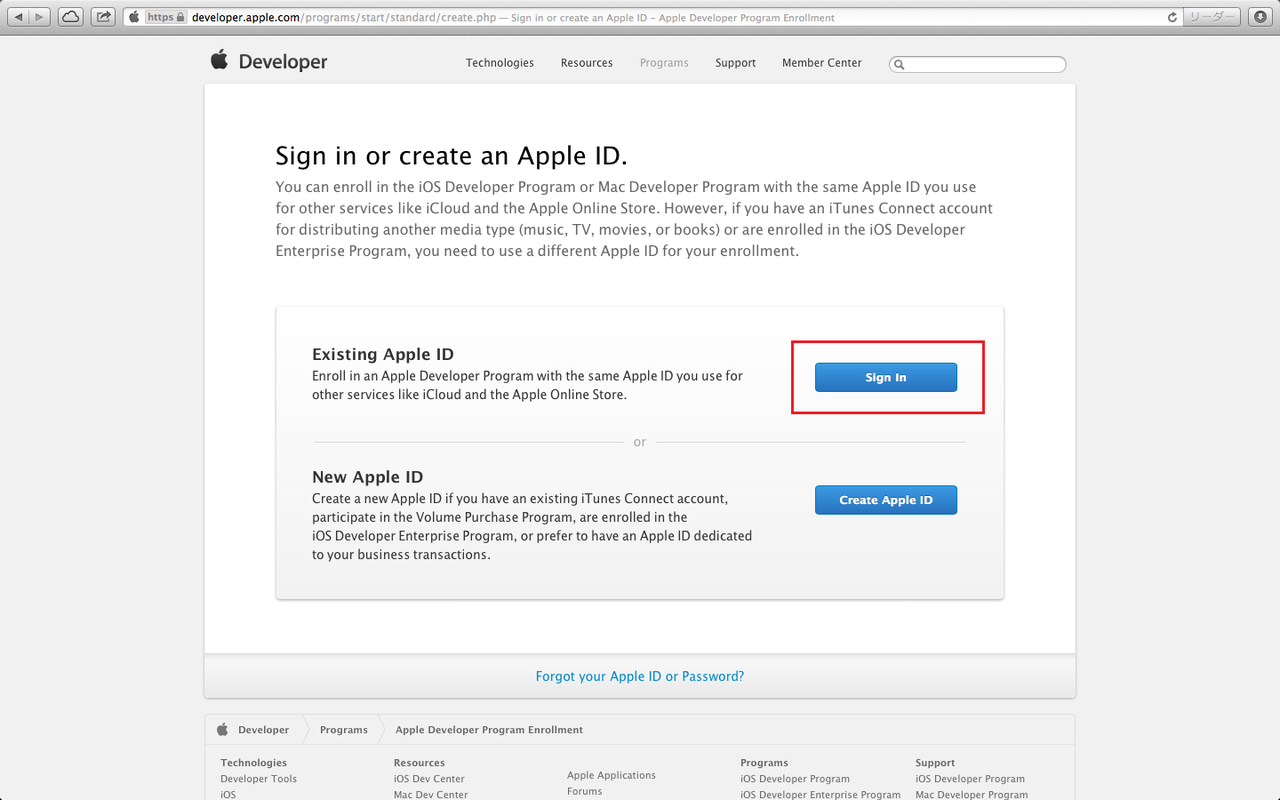Click the blue Sign In button
The width and height of the screenshot is (1280, 800).
[x=886, y=377]
